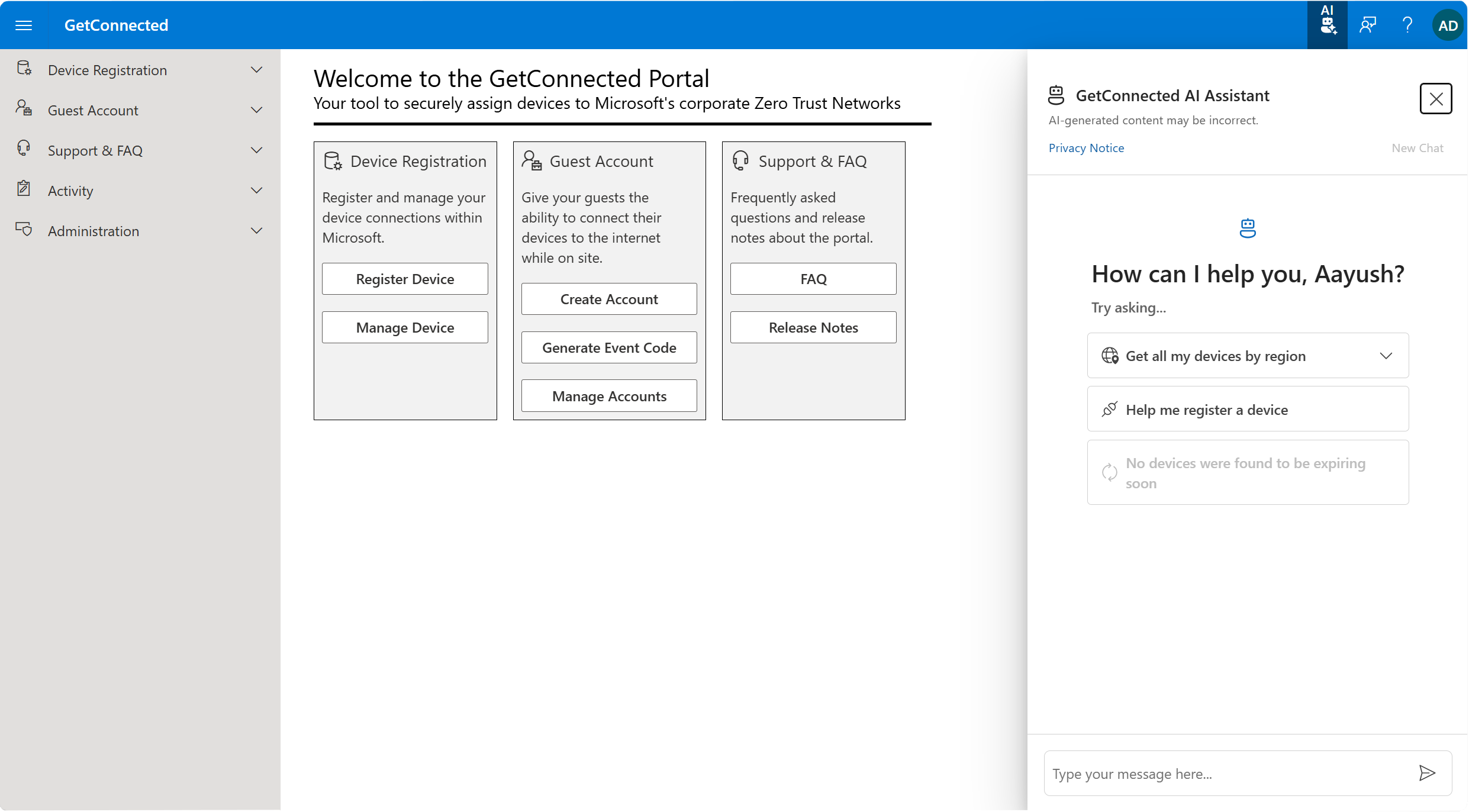The width and height of the screenshot is (1469, 812).
Task: Click the Guest Account sidebar icon
Action: click(x=24, y=108)
